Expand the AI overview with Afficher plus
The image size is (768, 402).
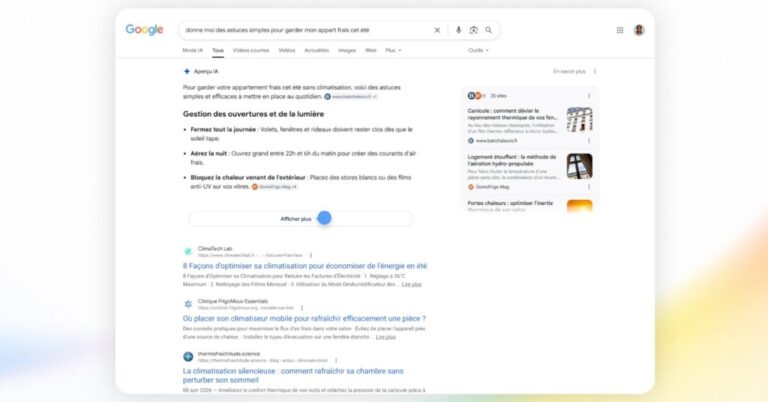pos(301,219)
